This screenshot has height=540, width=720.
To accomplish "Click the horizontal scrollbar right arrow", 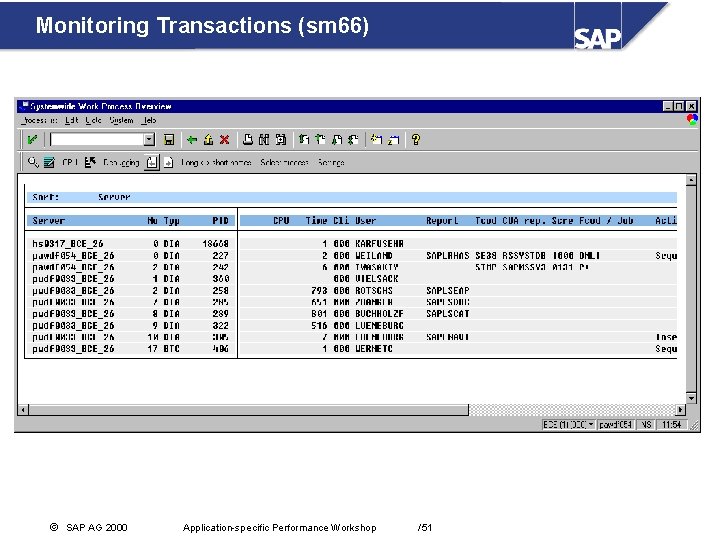I will tap(681, 409).
